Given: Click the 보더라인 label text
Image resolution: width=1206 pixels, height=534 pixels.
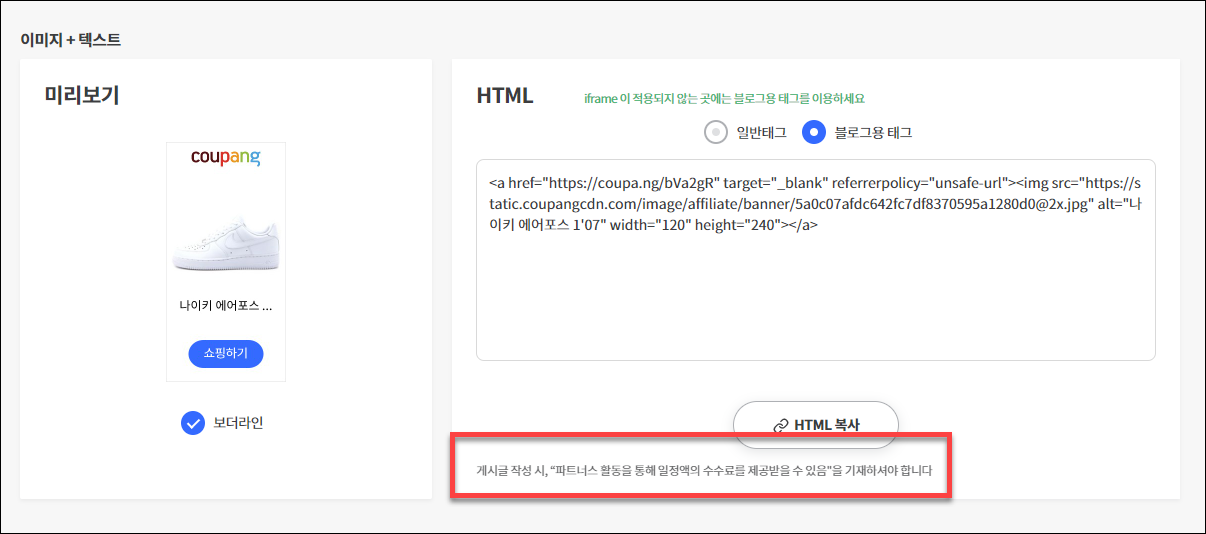Looking at the screenshot, I should 239,423.
